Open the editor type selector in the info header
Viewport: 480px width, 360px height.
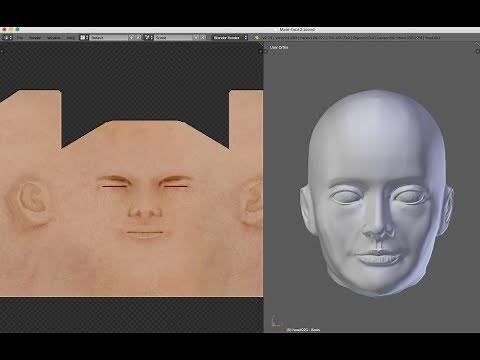[7, 38]
